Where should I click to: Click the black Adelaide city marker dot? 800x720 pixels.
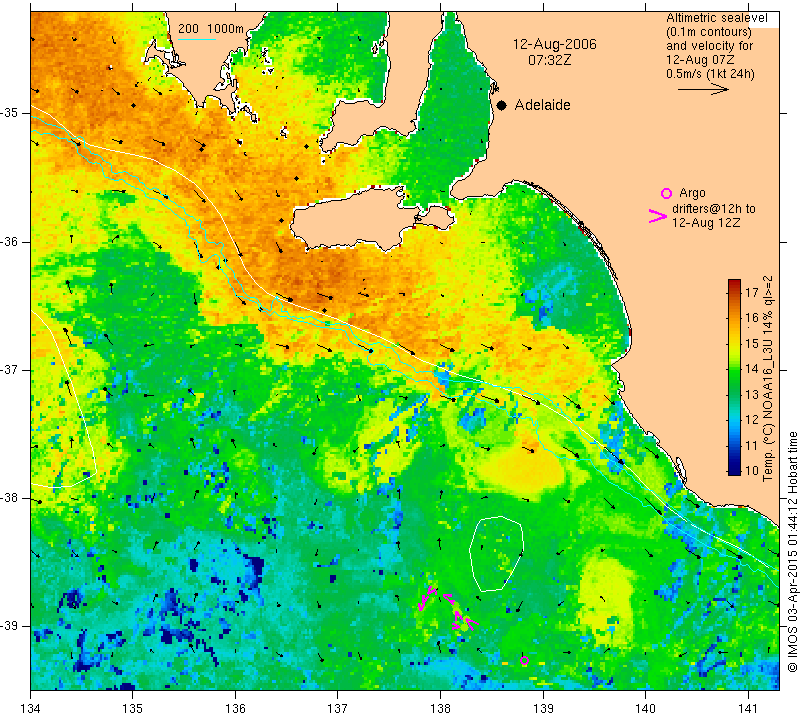point(502,105)
